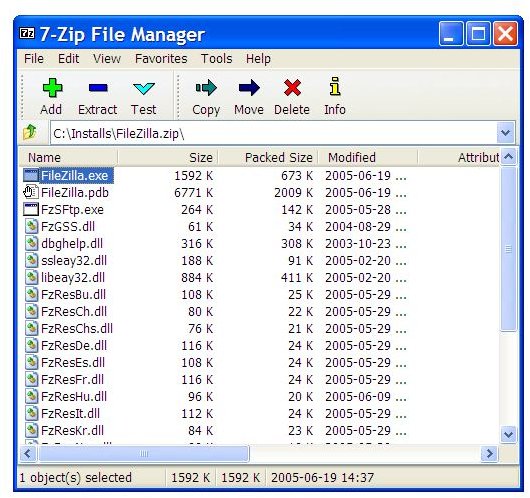Click the horizontal scrollbar left arrow
The image size is (530, 498).
click(x=28, y=453)
